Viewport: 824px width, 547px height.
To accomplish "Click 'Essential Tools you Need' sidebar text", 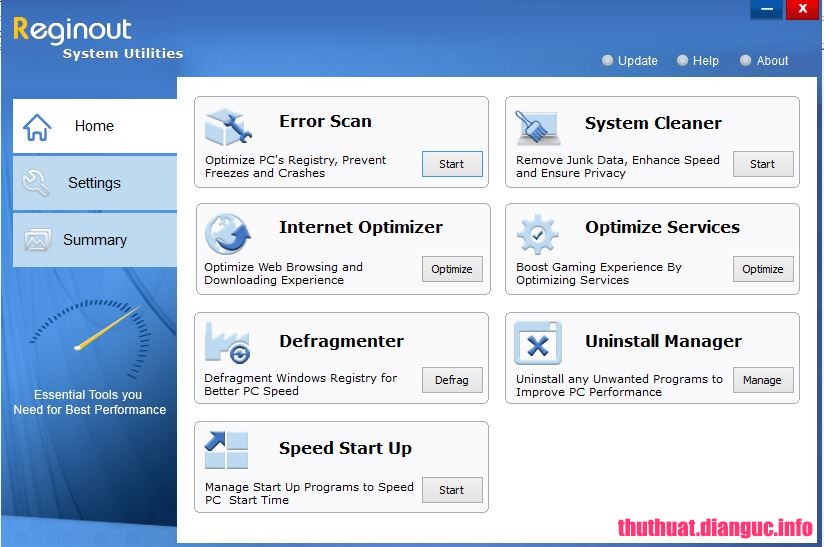I will tap(89, 402).
